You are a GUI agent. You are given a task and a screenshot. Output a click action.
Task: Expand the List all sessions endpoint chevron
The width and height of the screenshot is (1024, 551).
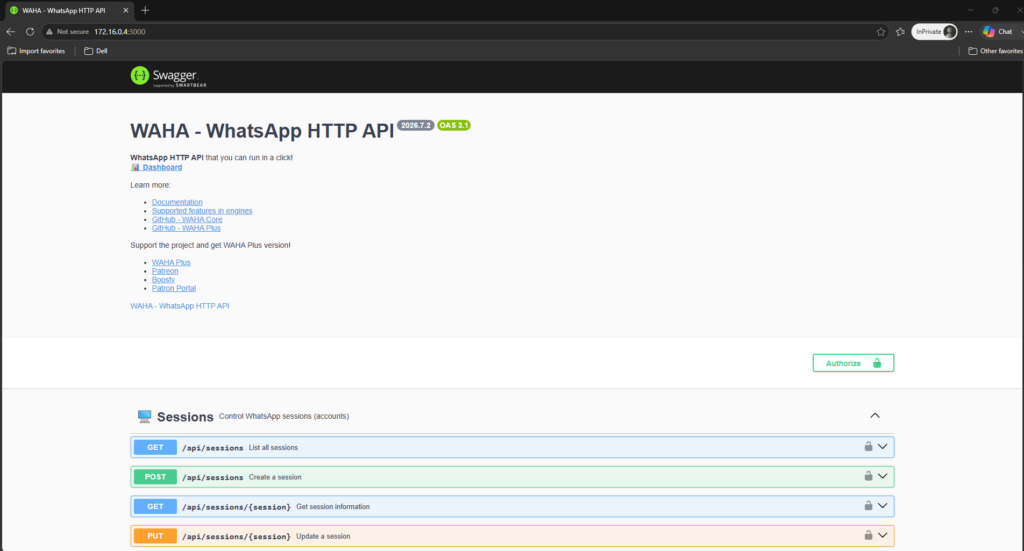(882, 447)
